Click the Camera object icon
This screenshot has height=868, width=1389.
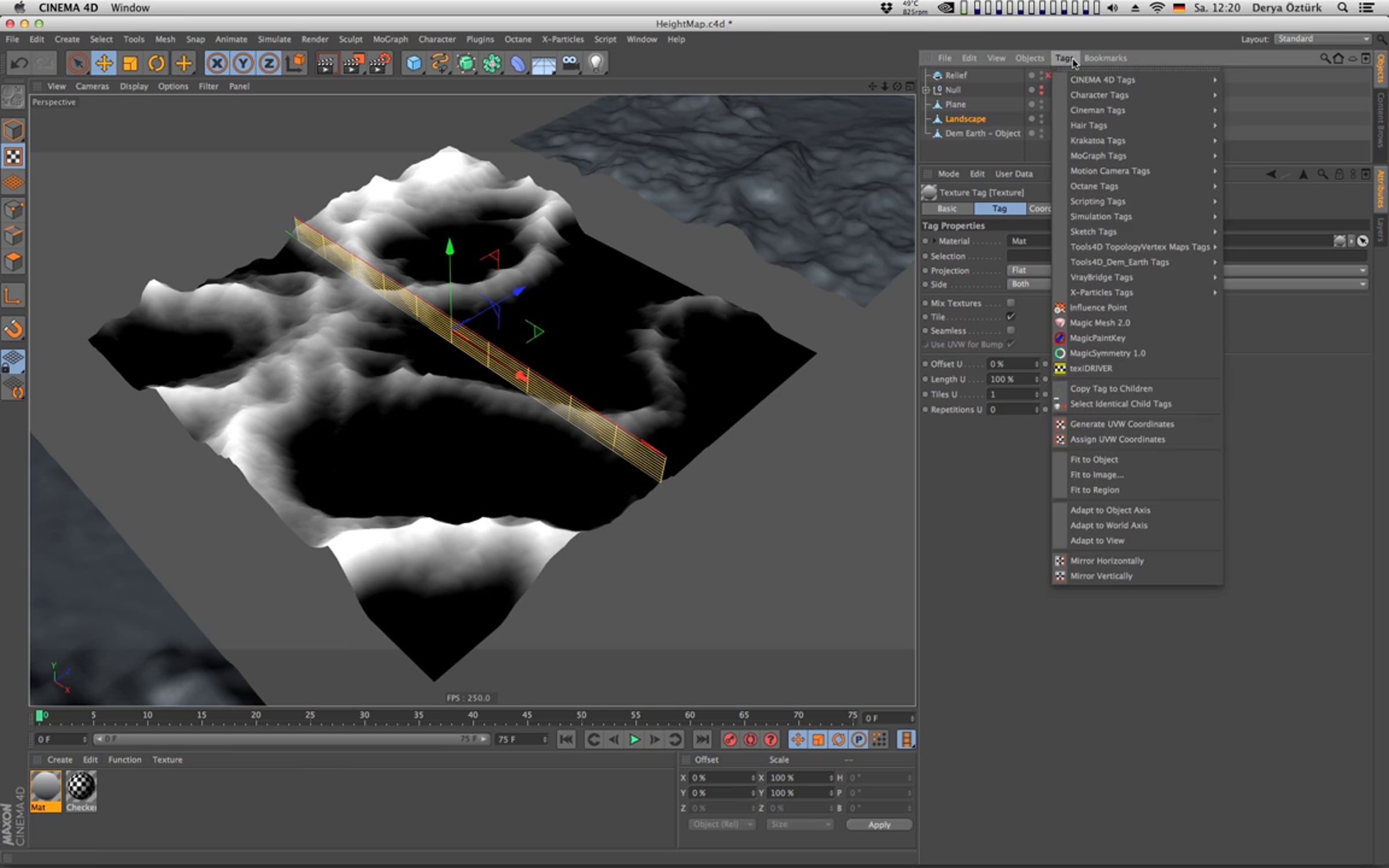(x=570, y=63)
